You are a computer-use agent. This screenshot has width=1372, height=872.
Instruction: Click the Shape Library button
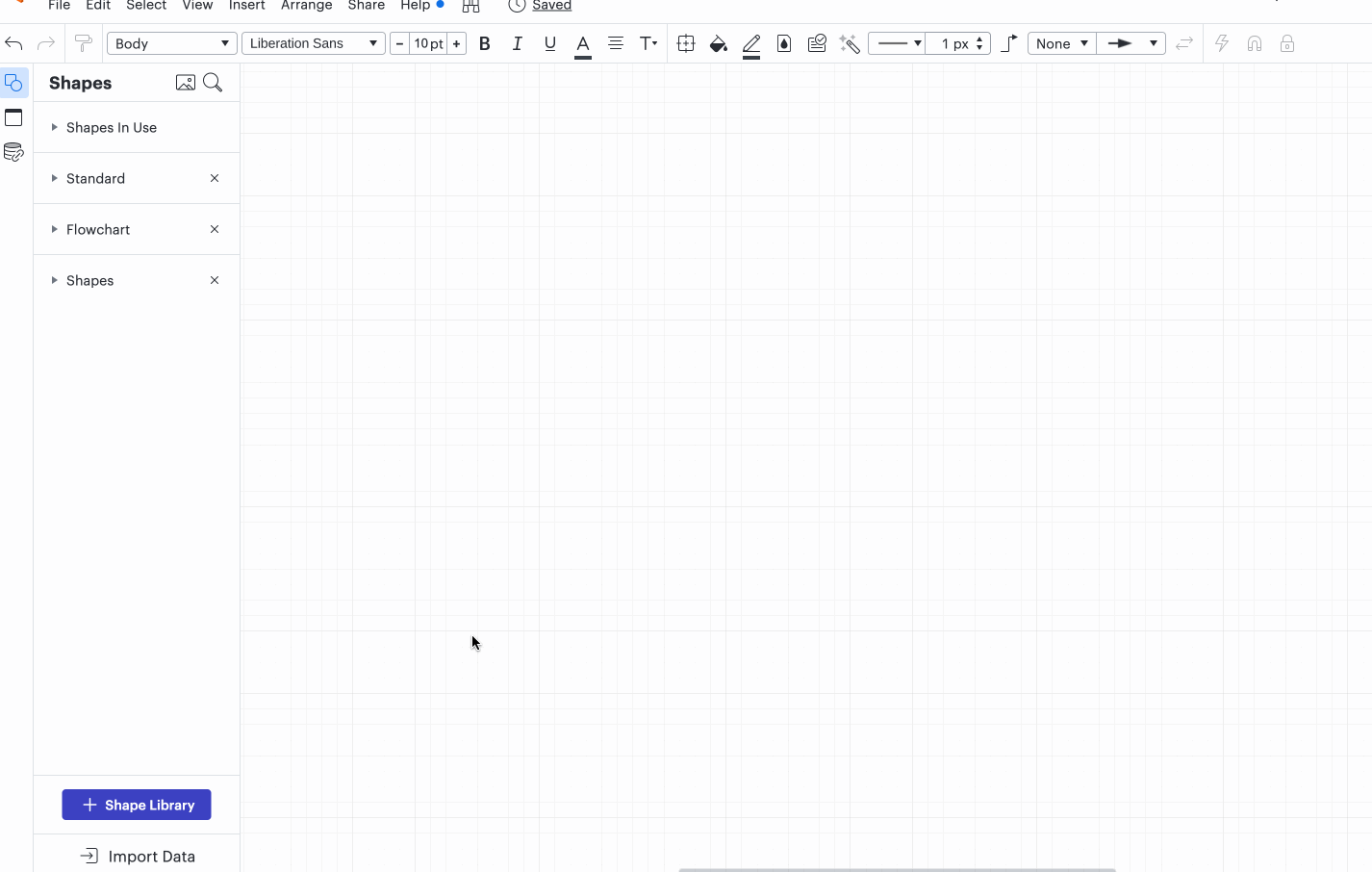coord(137,805)
